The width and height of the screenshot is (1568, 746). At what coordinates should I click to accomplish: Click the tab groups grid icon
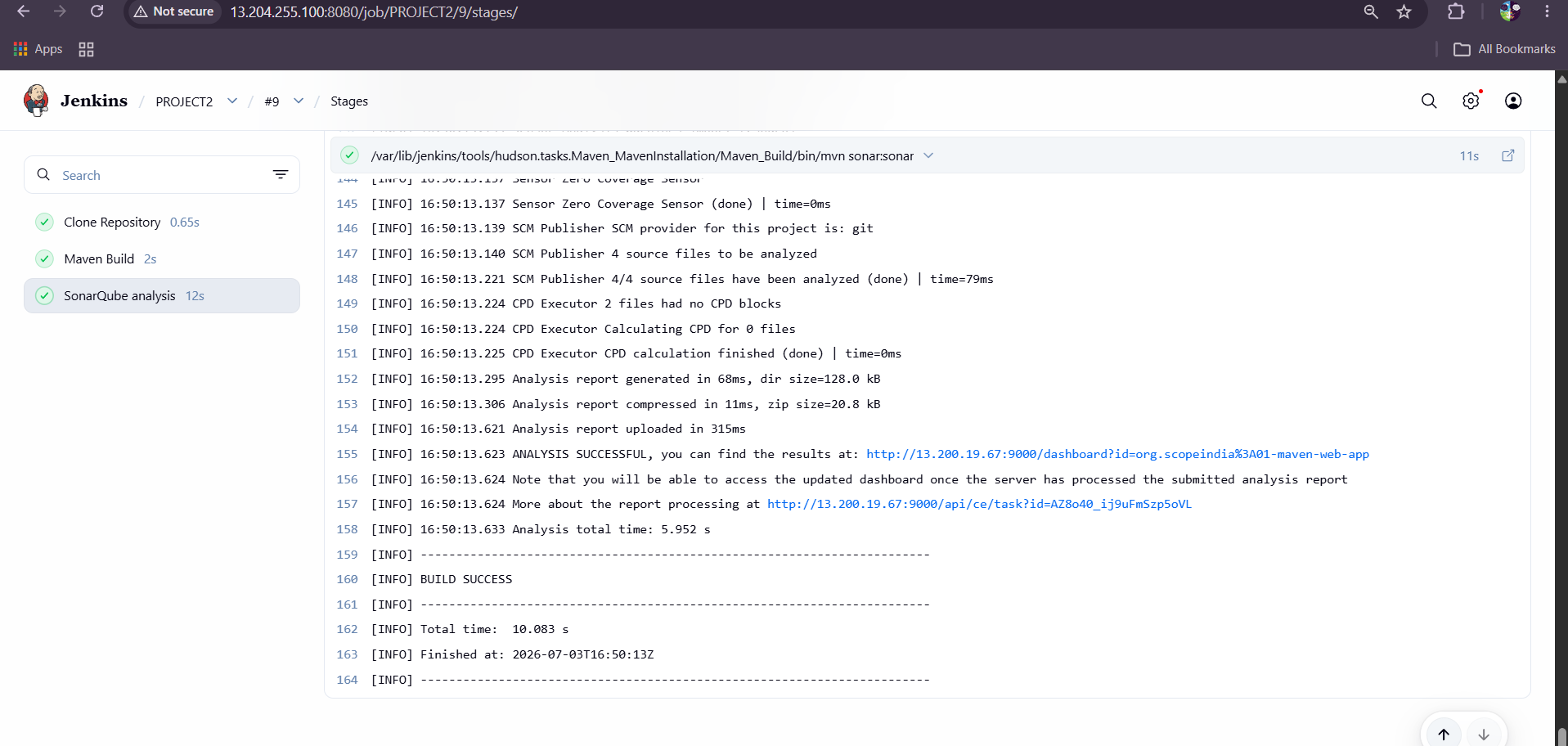pos(86,49)
